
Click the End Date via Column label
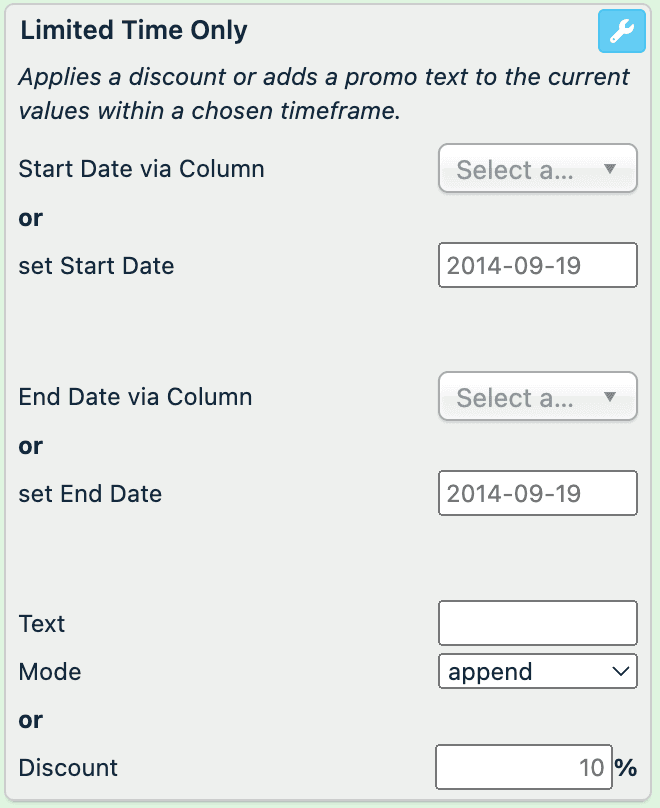(x=135, y=397)
